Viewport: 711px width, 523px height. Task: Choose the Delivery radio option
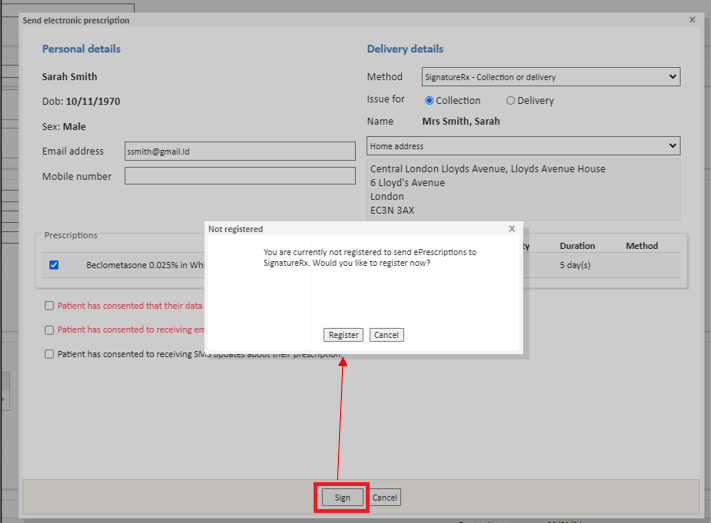coord(511,101)
